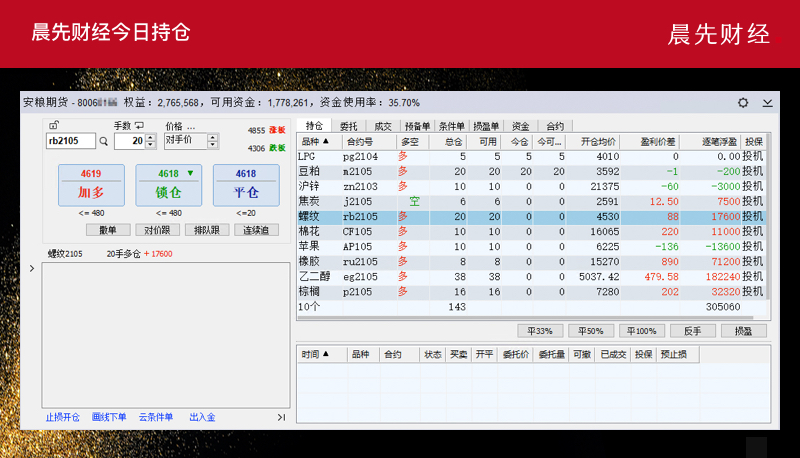
Task: Click the contract code field rb2105
Action: click(70, 142)
